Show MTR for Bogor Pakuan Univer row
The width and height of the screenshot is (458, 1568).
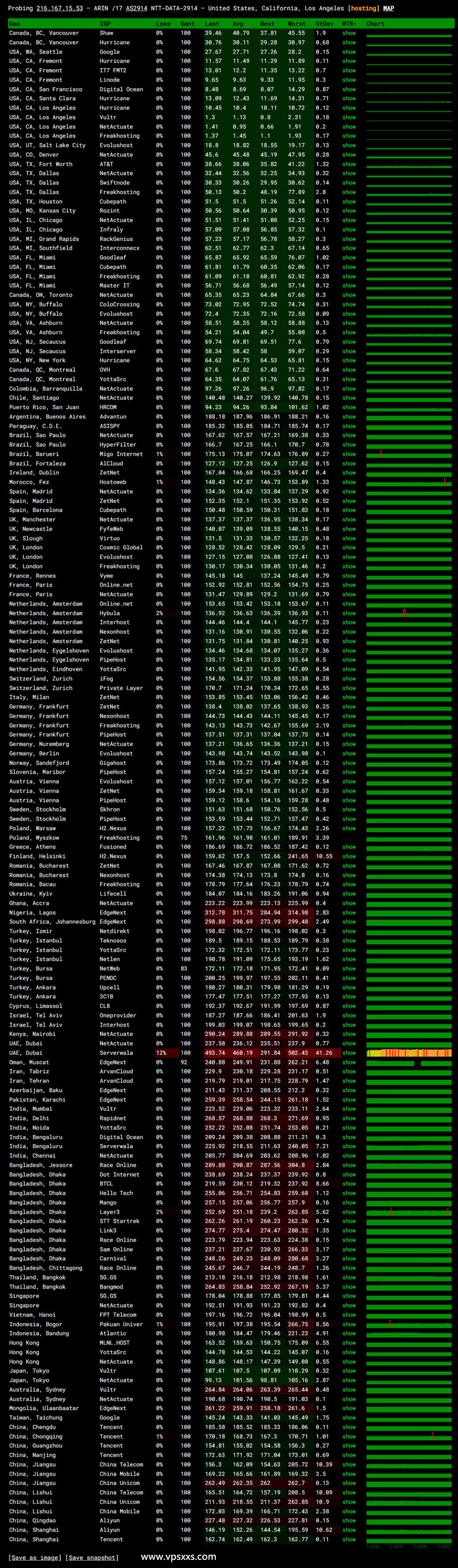349,1324
